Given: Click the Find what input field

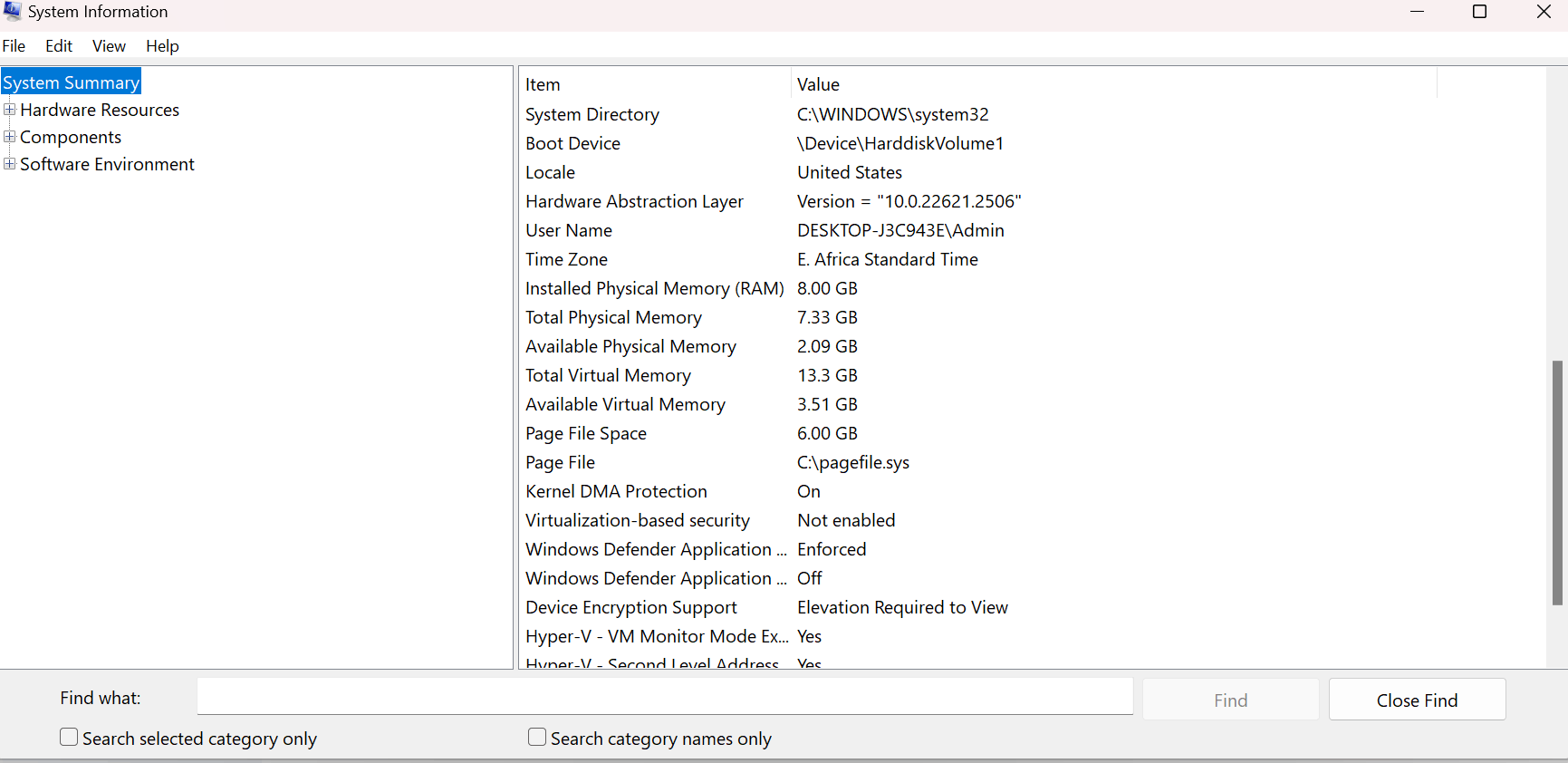Looking at the screenshot, I should tap(665, 697).
